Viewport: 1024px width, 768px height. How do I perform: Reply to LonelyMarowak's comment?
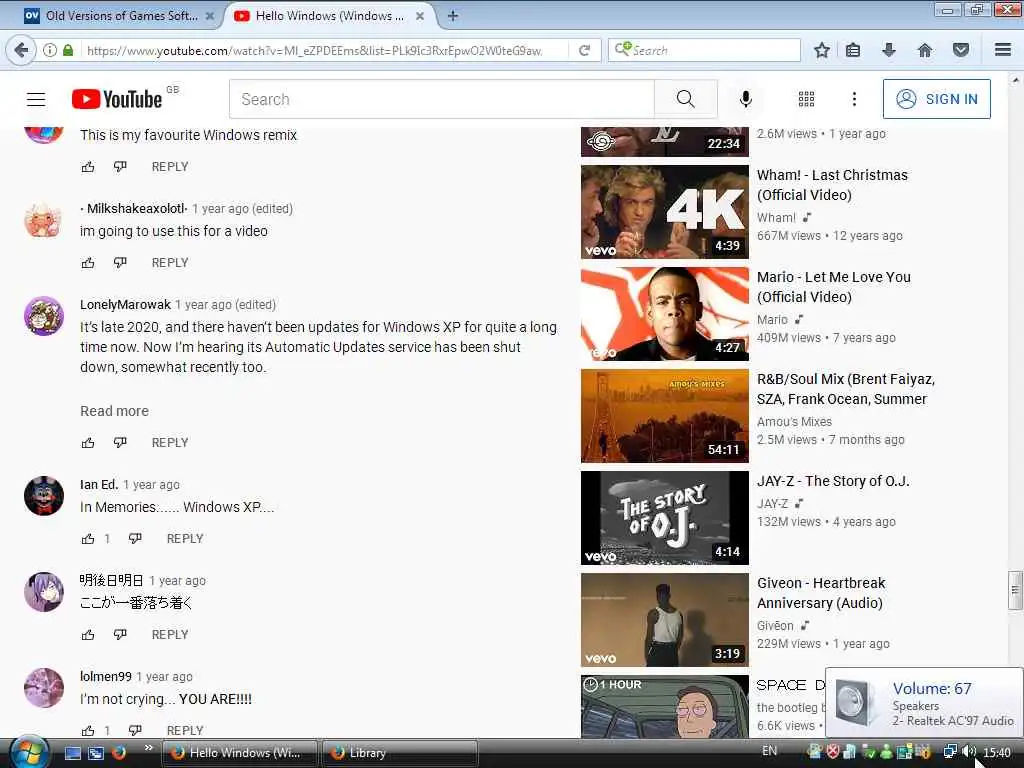point(170,443)
